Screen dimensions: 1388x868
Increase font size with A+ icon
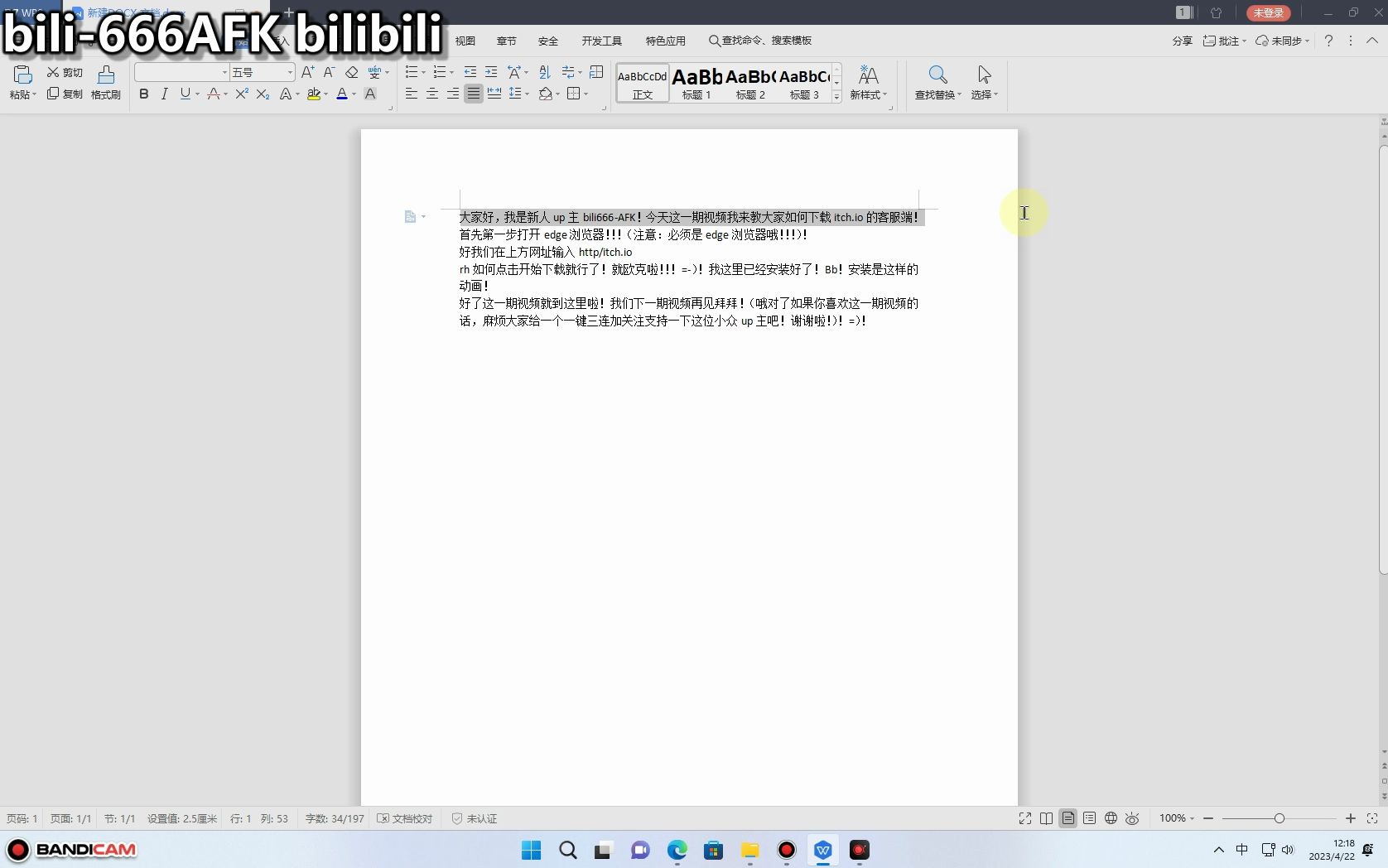click(307, 73)
